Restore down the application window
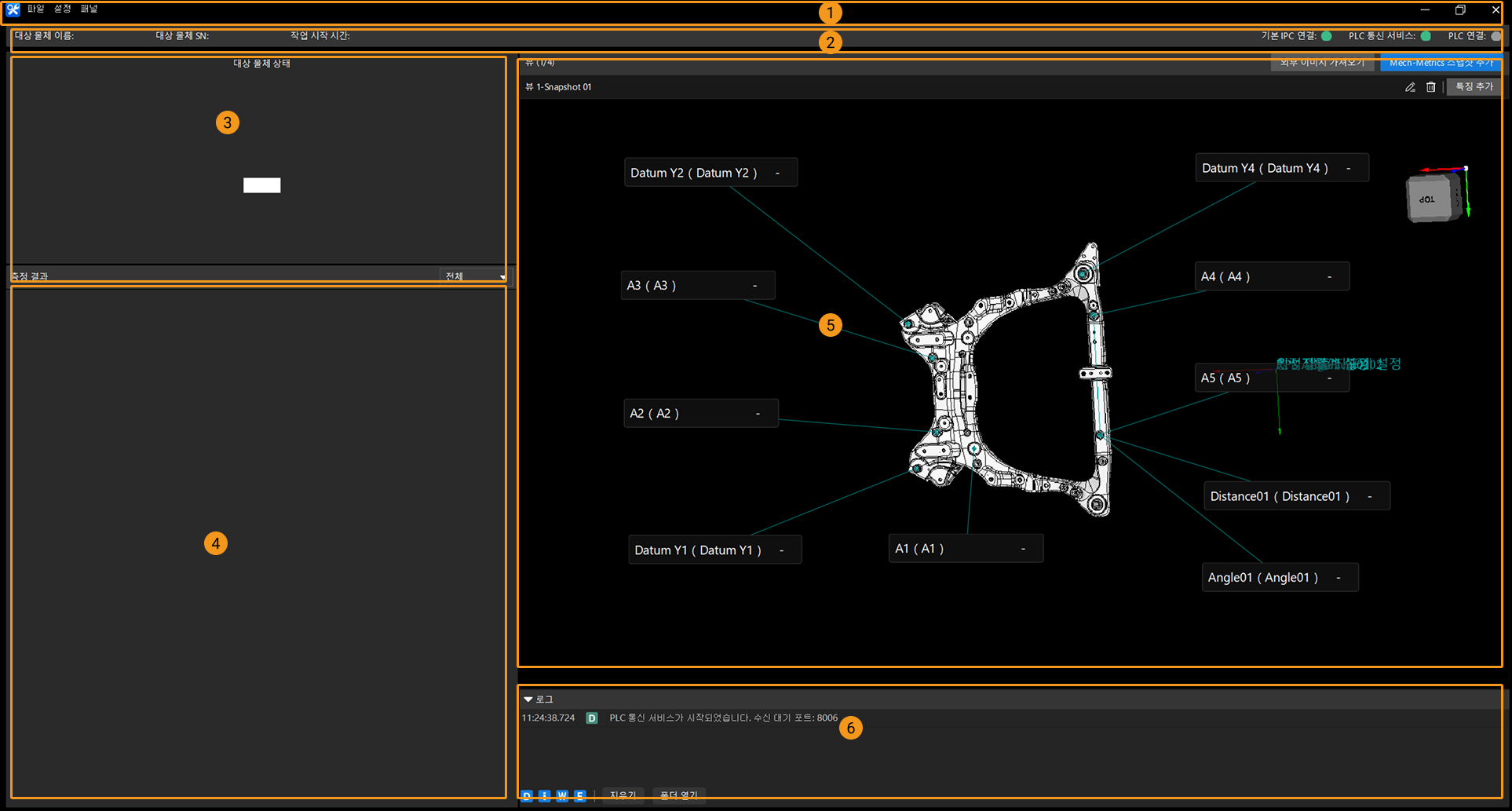1512x811 pixels. (1460, 10)
